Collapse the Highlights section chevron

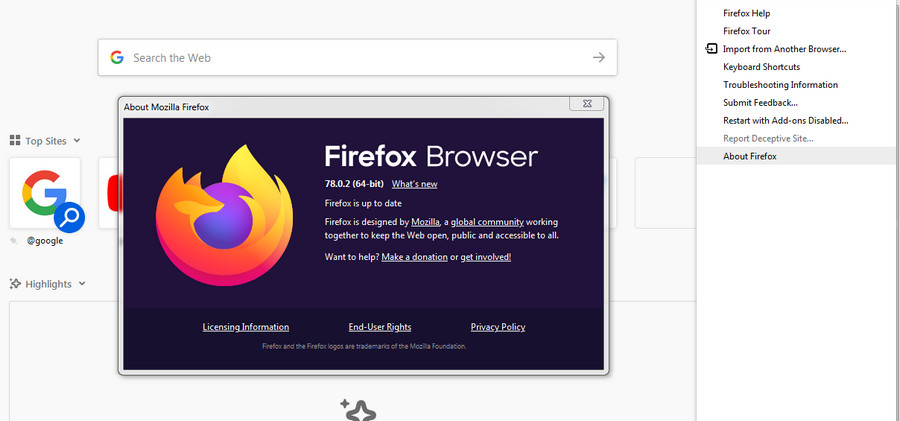[x=82, y=284]
